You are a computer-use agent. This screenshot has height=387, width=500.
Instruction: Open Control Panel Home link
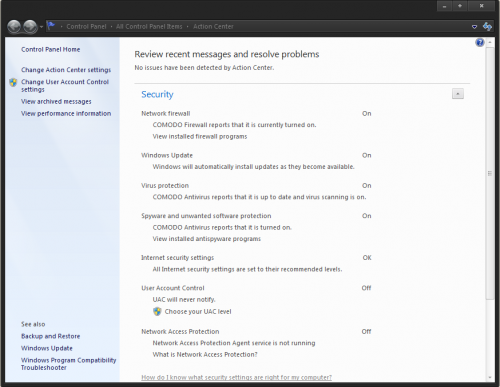point(51,49)
